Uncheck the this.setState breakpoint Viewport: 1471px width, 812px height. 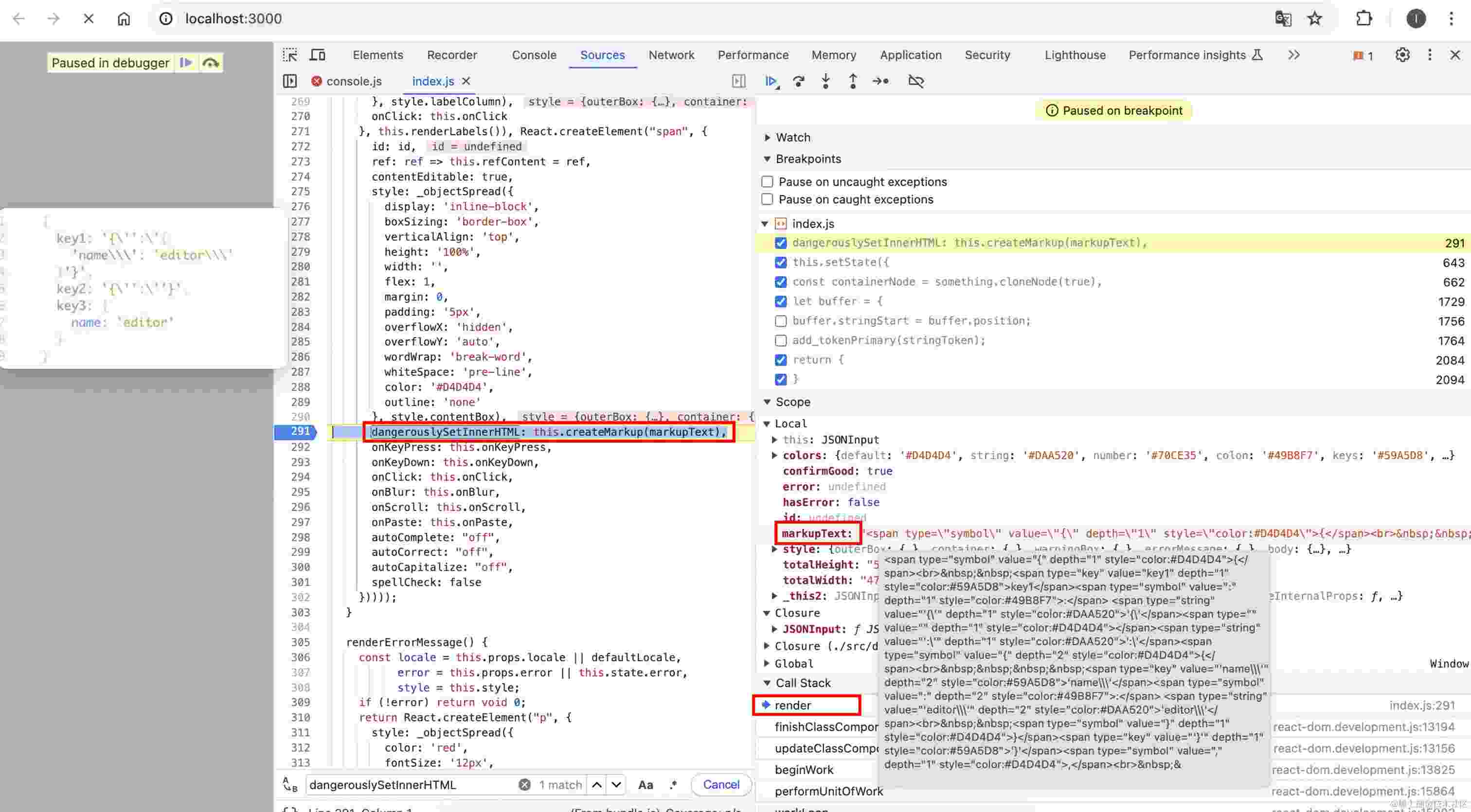point(781,262)
